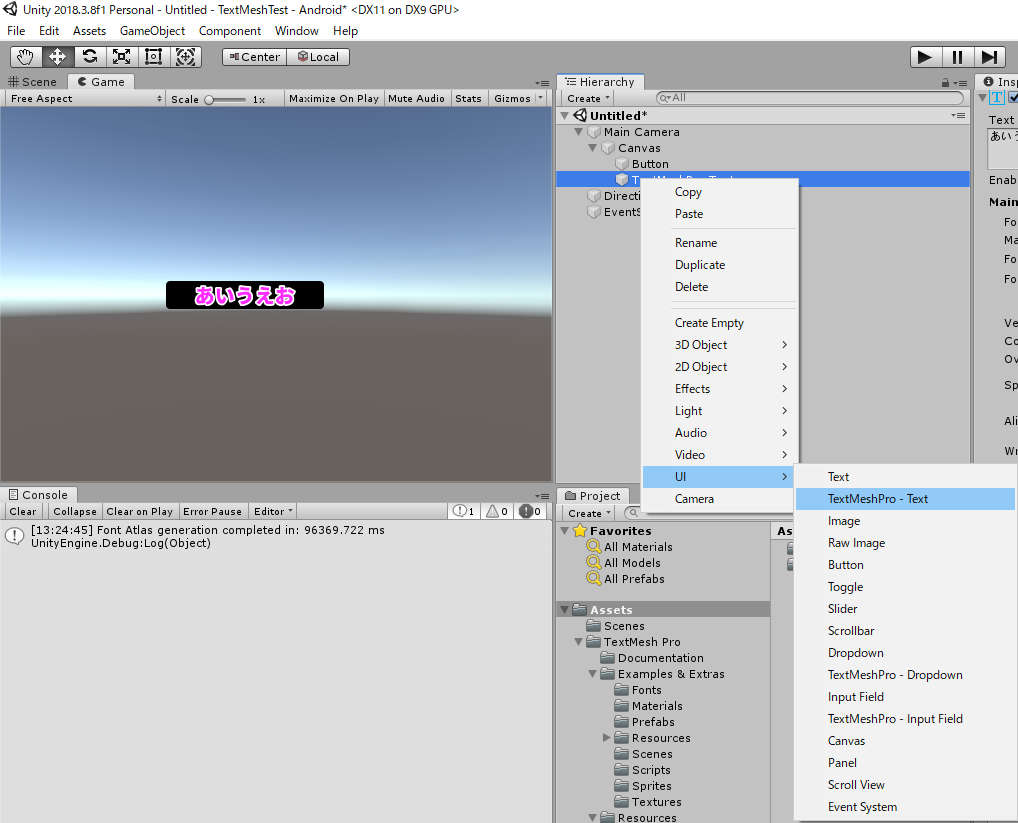Select the Rect Transform tool

(153, 57)
